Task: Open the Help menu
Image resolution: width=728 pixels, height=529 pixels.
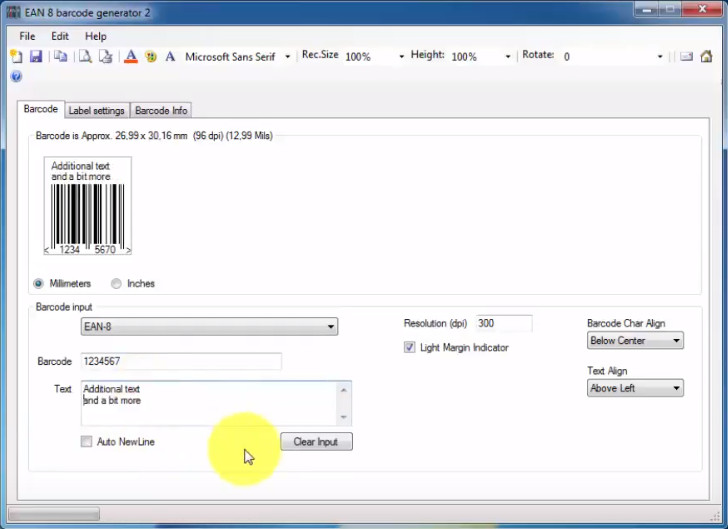Action: (96, 36)
